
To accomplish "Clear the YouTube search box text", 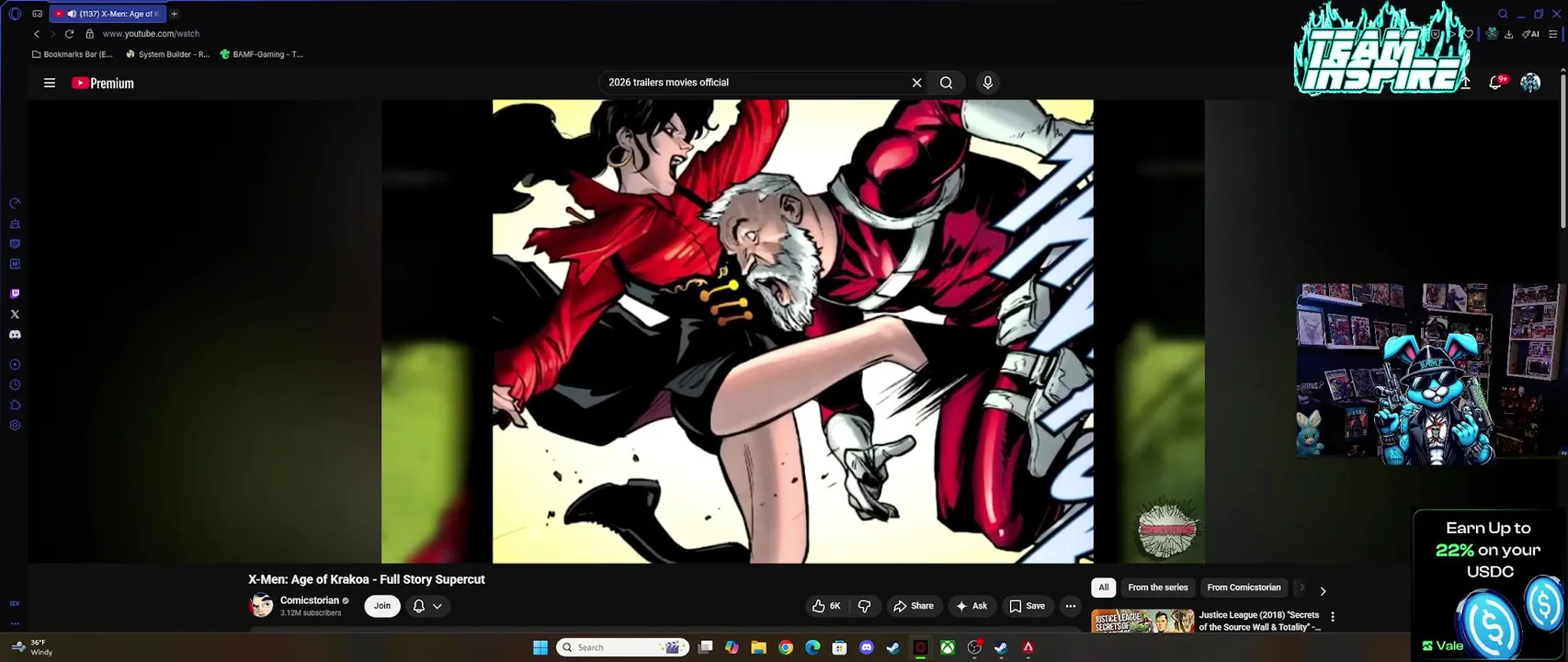I will 916,83.
